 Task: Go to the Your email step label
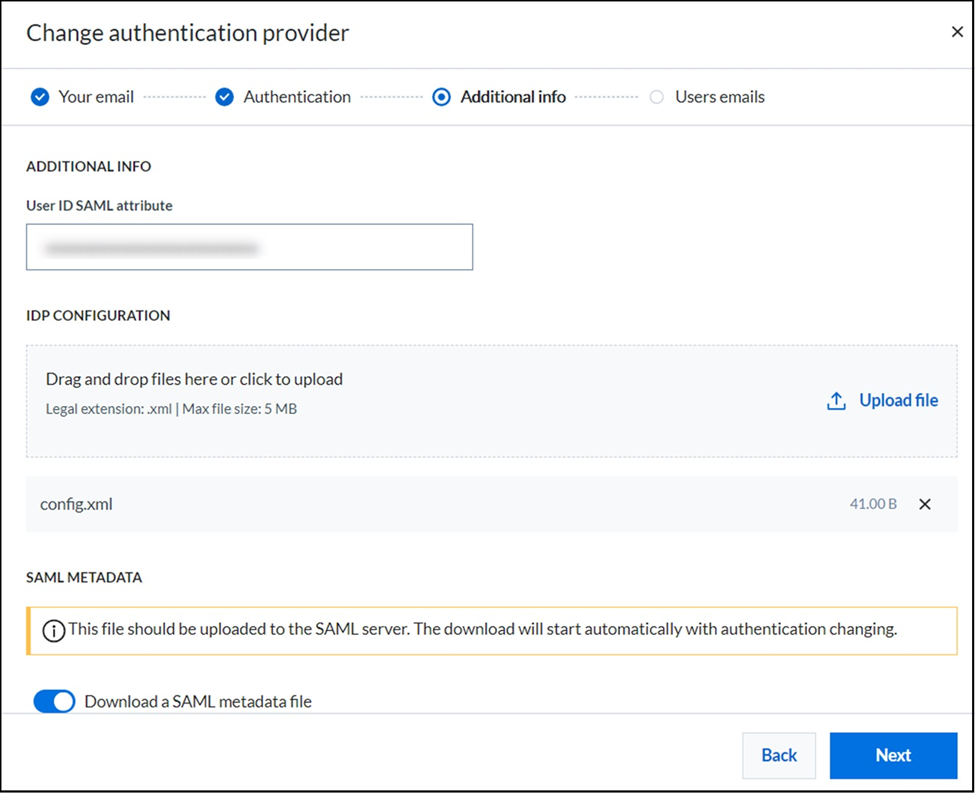(96, 97)
